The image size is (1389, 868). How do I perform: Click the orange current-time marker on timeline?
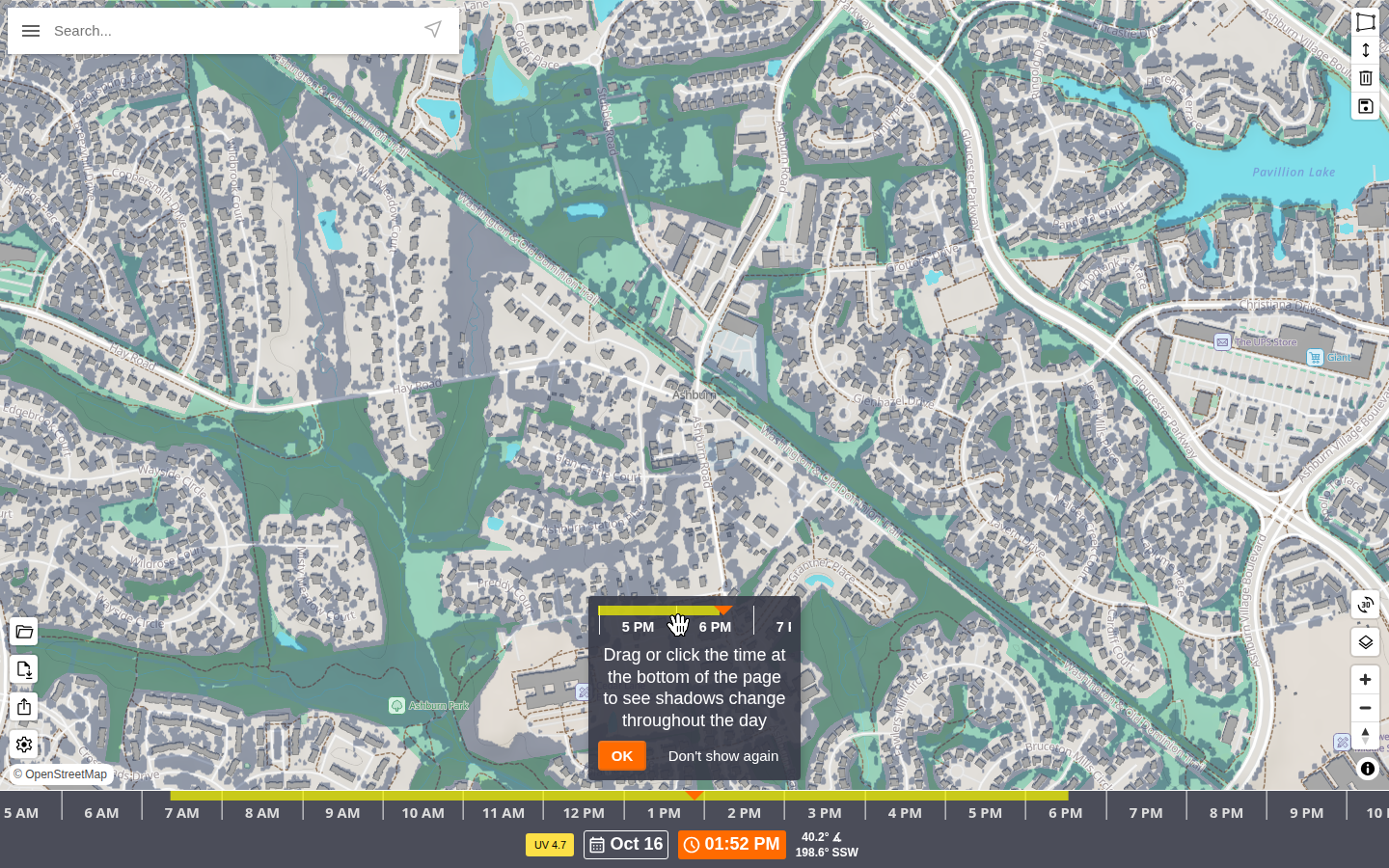pos(694,796)
